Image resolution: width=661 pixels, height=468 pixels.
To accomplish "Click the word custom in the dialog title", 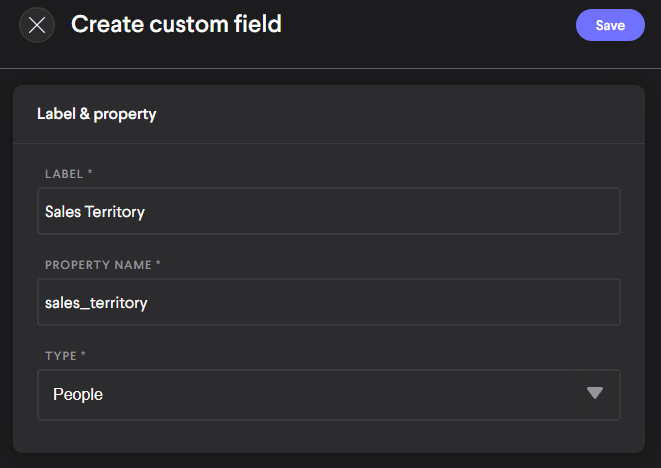I will (182, 24).
